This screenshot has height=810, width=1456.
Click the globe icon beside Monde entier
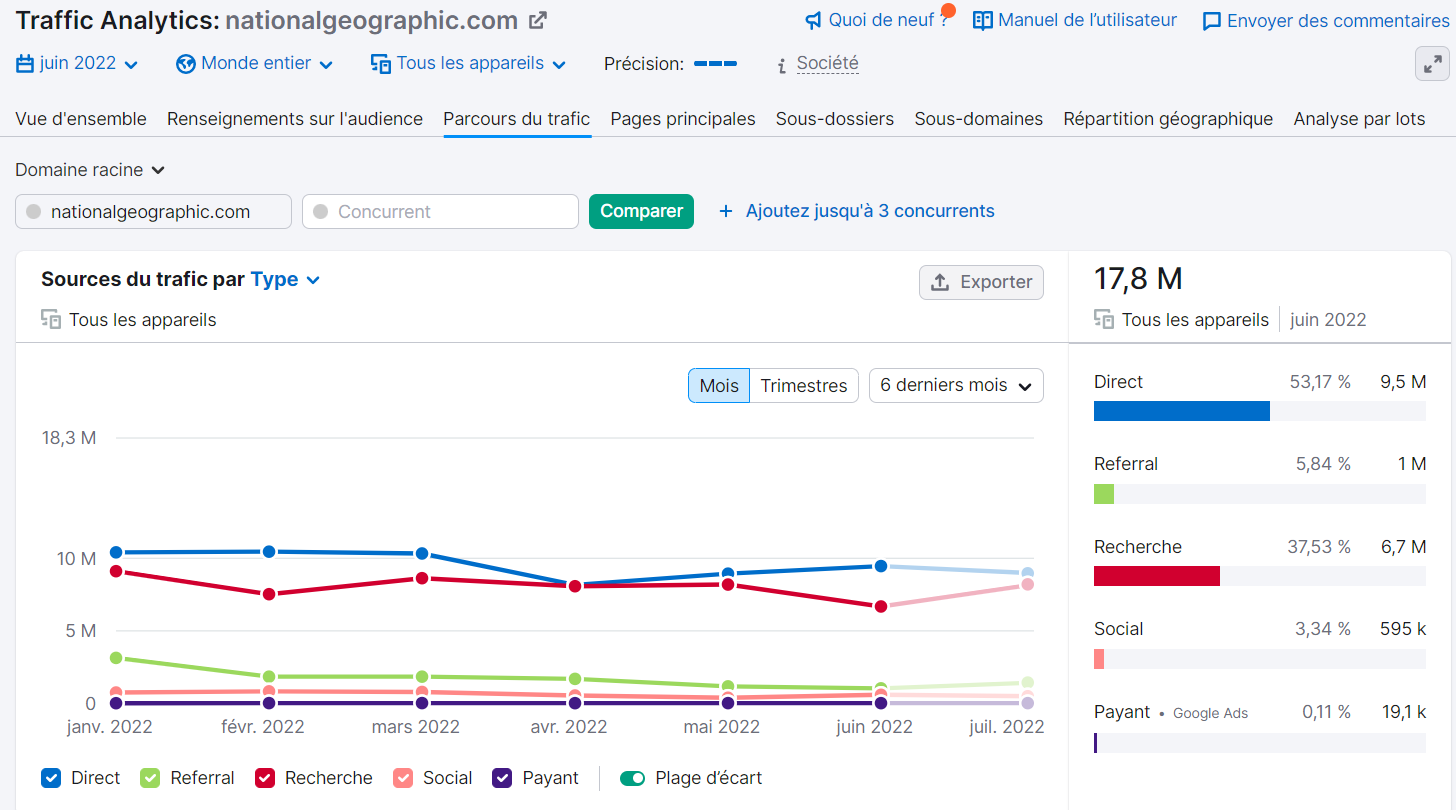tap(185, 64)
